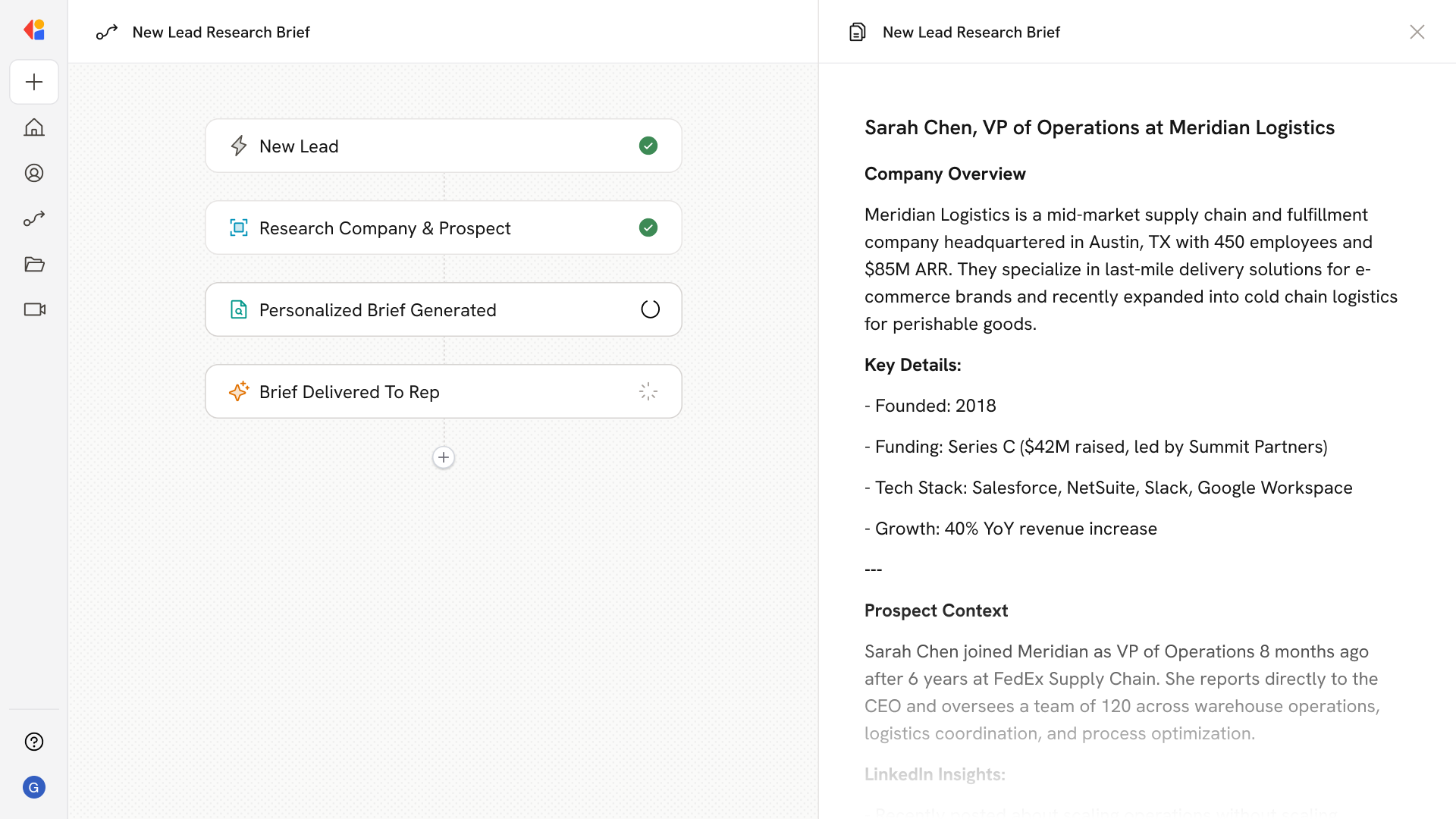Viewport: 1456px width, 819px height.
Task: Click the document icon in the brief panel header
Action: (858, 32)
